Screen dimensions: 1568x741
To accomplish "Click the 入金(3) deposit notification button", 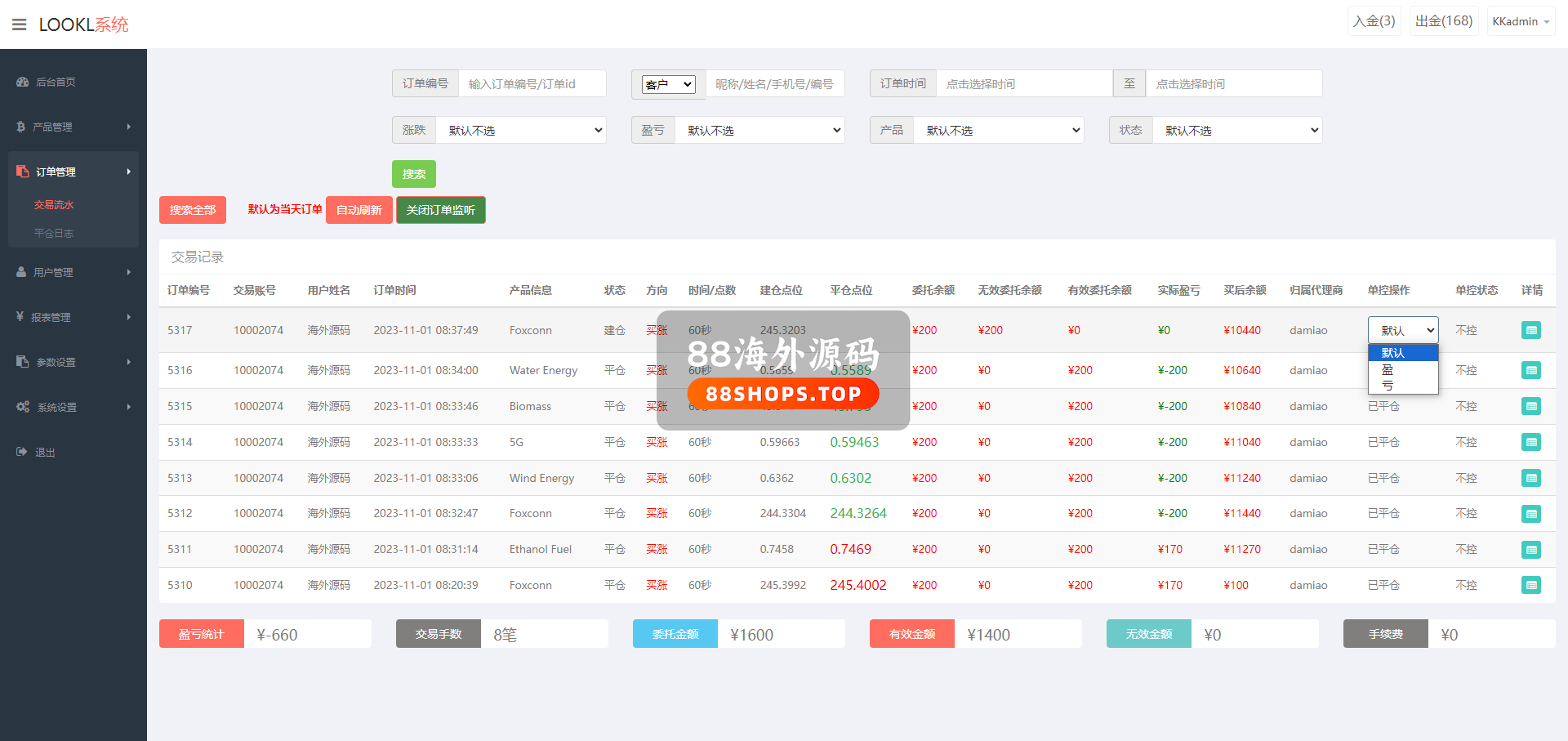I will point(1374,21).
